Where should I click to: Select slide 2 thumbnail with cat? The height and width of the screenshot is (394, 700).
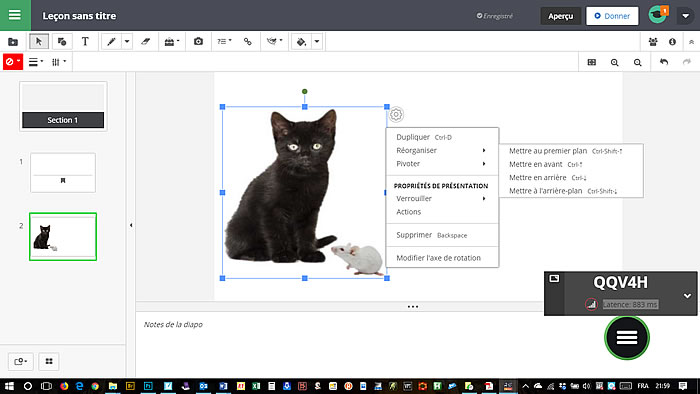63,236
